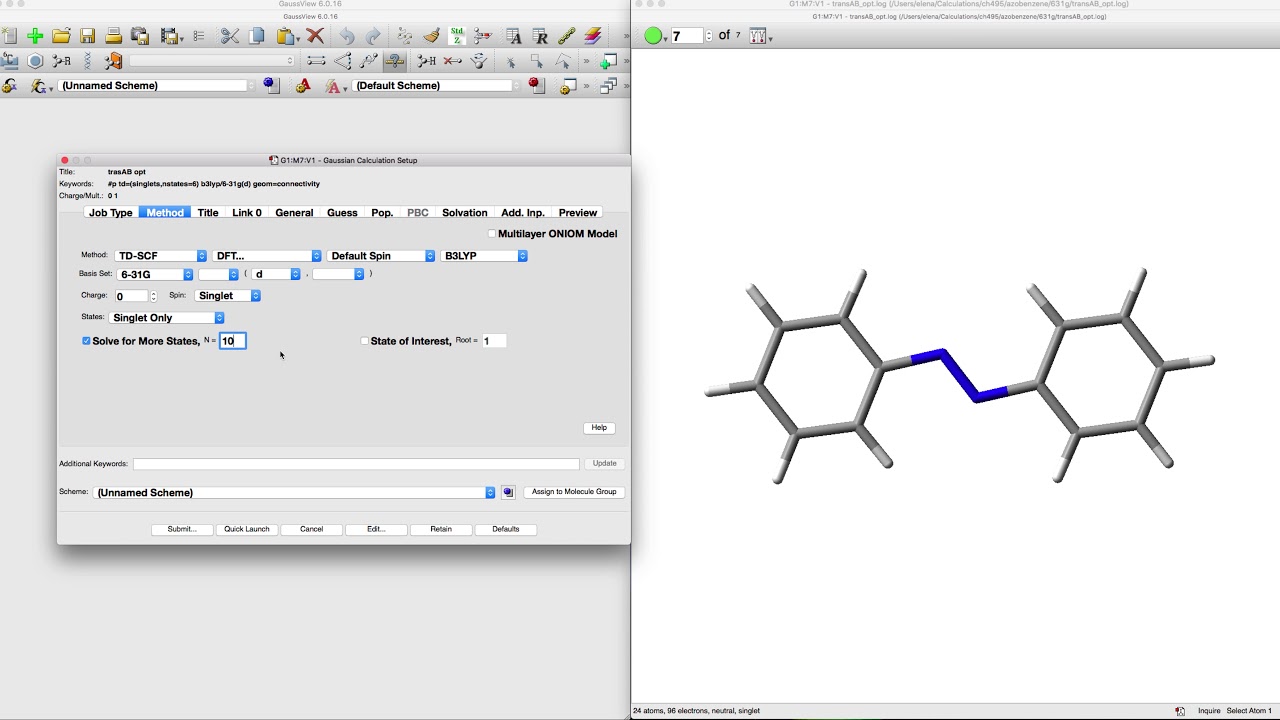
Task: Open the Default Spin dropdown
Action: click(x=381, y=256)
